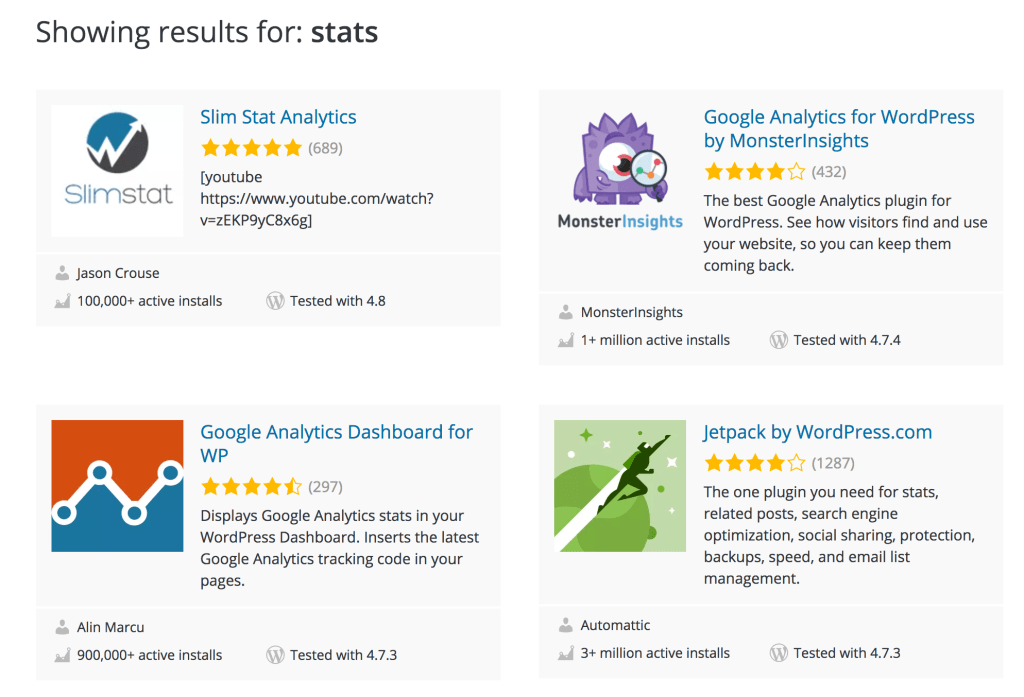
Task: Open the Slim Stat Analytics plugin page
Action: point(278,117)
